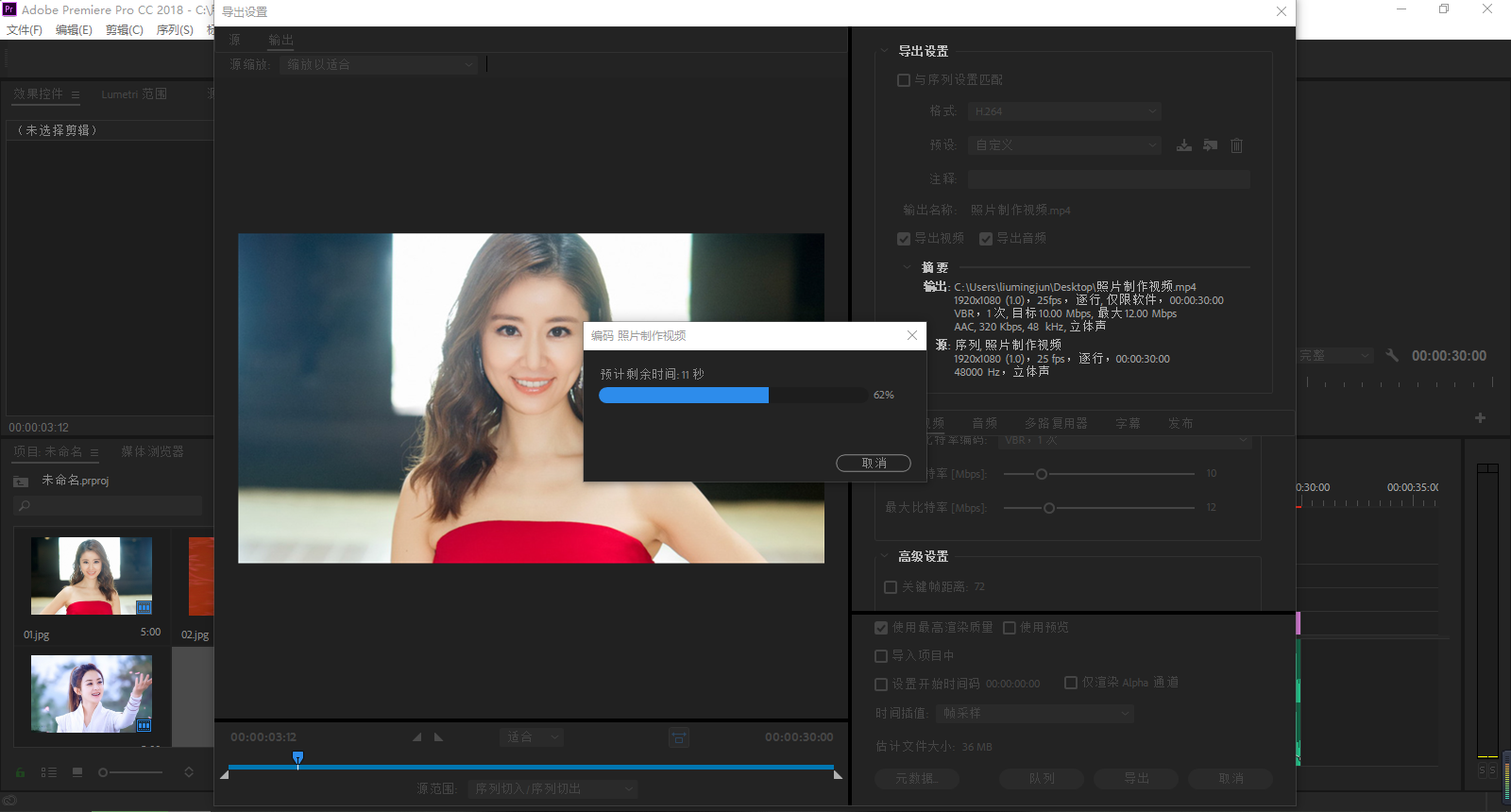
Task: Open the 剪辑(C) menu
Action: (124, 30)
